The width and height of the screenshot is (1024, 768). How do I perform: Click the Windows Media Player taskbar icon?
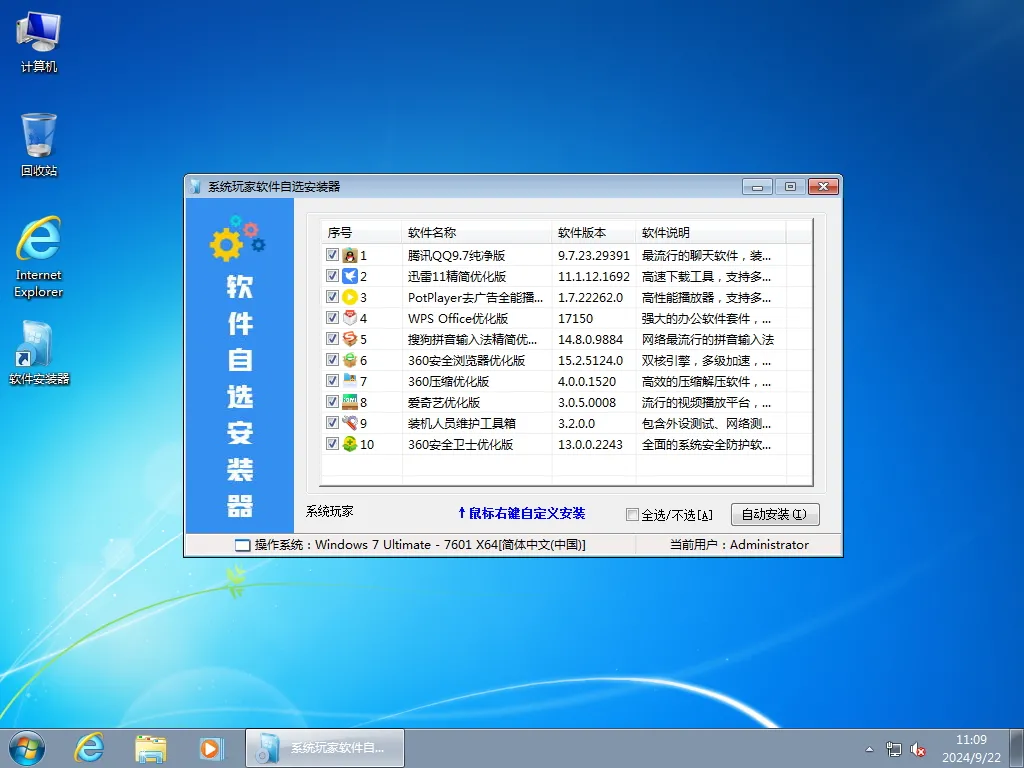[x=211, y=748]
